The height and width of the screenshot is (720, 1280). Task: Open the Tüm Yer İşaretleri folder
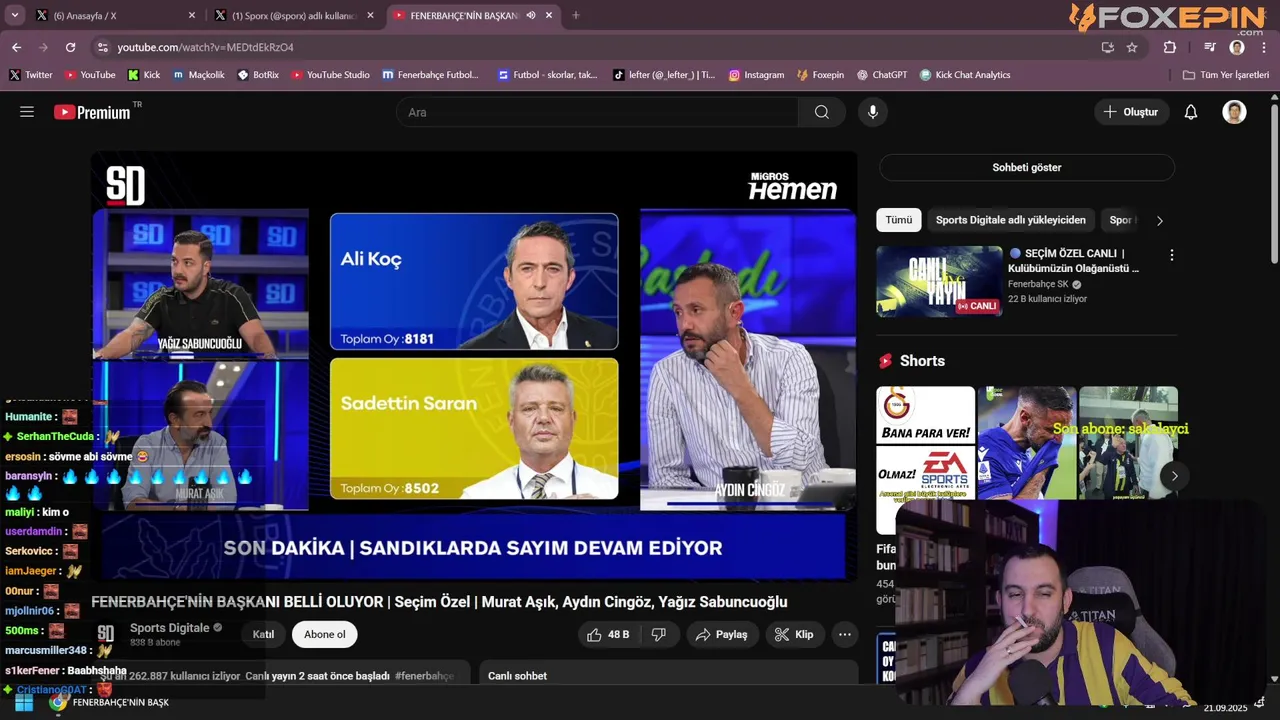click(x=1225, y=75)
